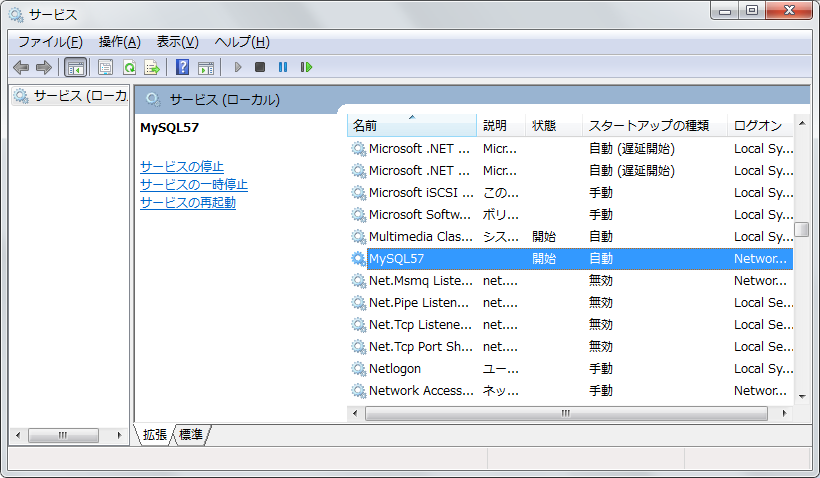Viewport: 820px width, 478px height.
Task: Sort by スタートアップの種類 column header
Action: [648, 125]
